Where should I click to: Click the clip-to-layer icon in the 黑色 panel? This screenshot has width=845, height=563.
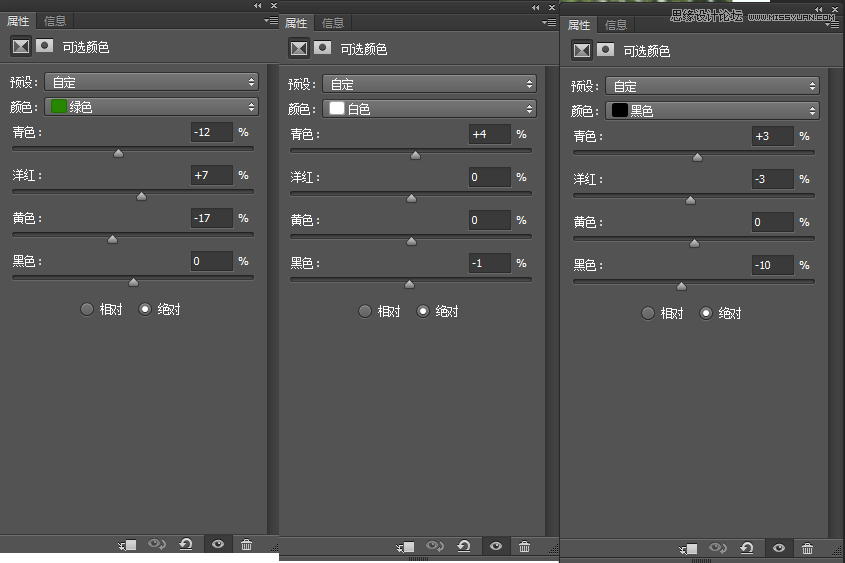point(687,549)
